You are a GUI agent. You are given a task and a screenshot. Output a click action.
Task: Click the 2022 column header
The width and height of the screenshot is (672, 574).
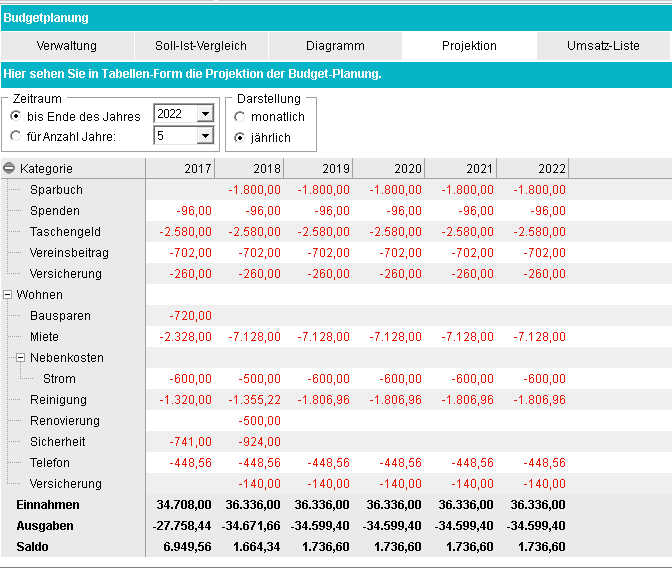pyautogui.click(x=533, y=168)
